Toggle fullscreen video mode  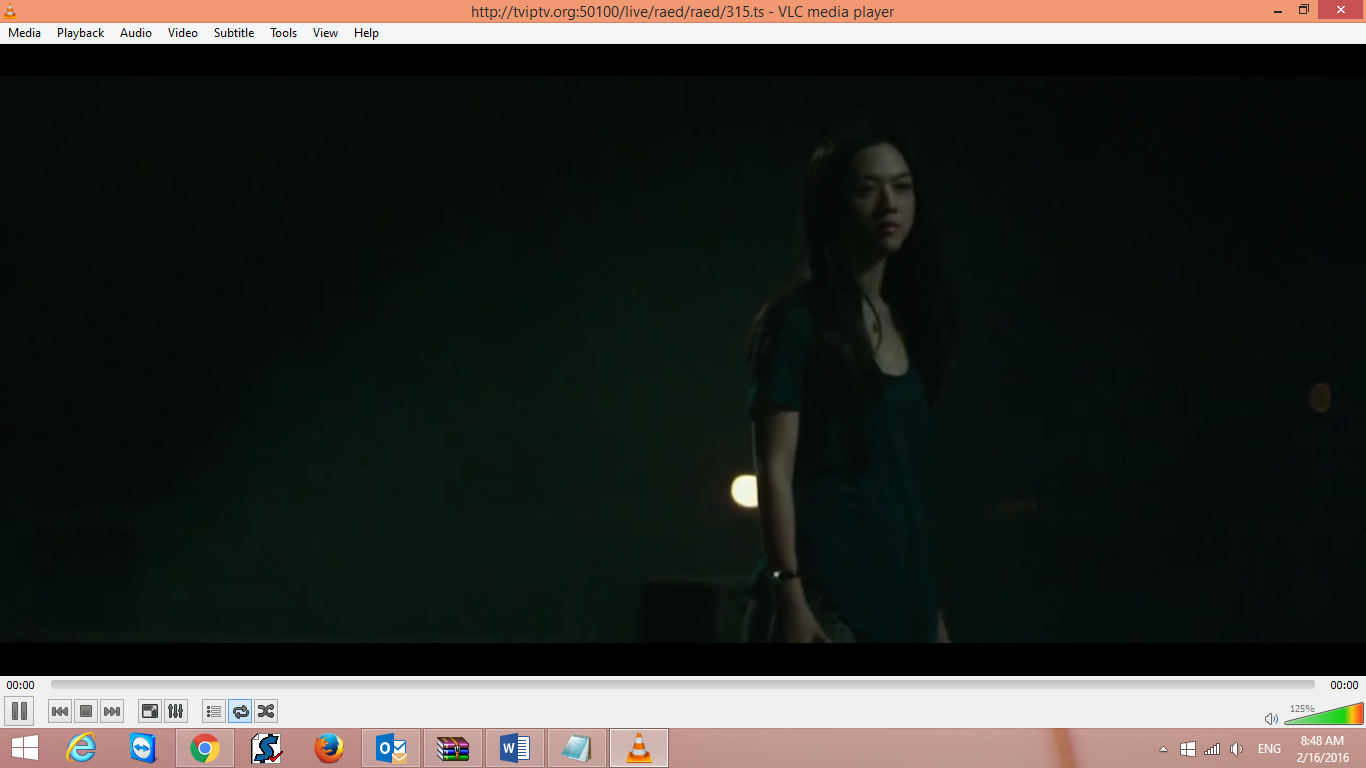pos(150,711)
